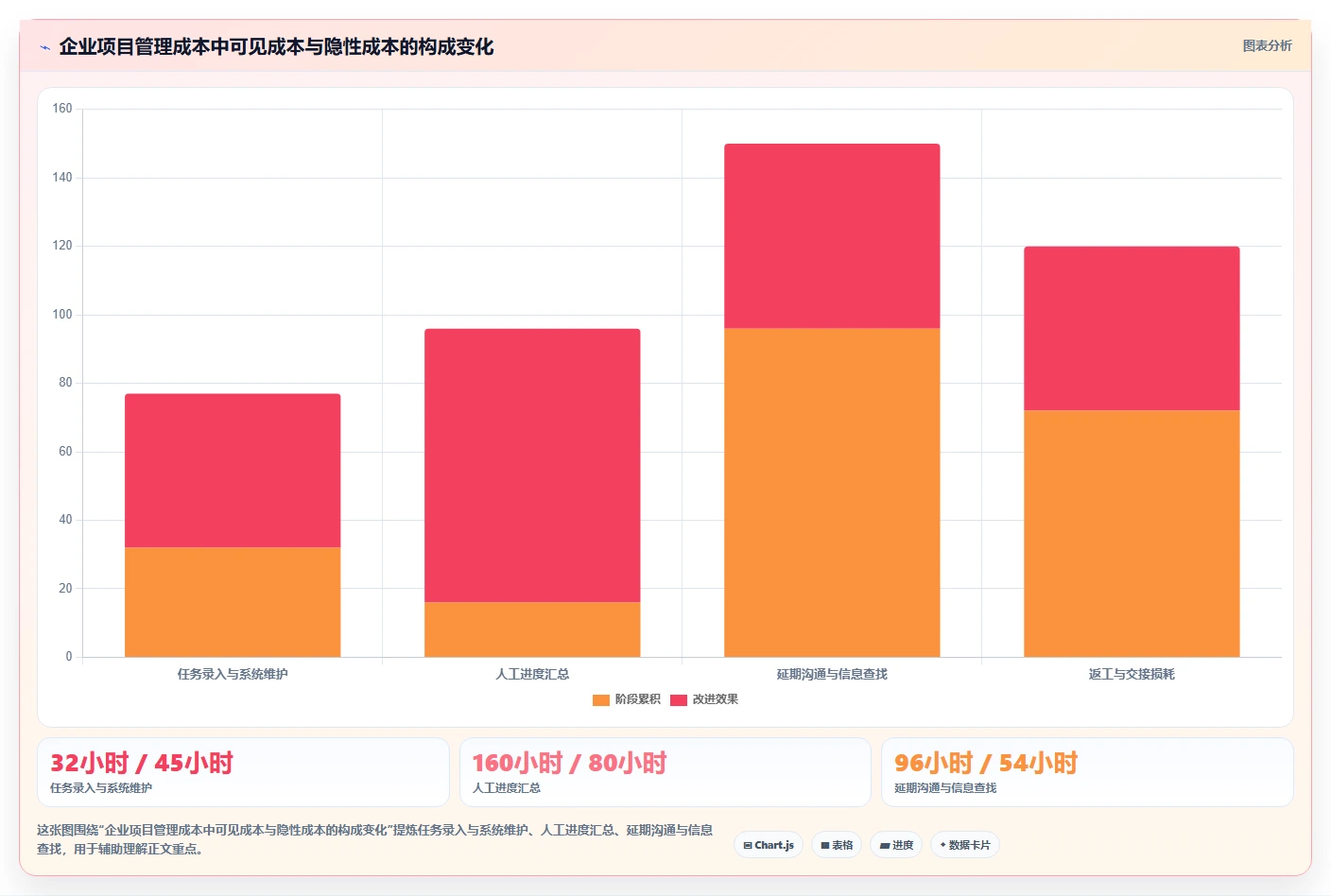Open the 96小时 / 54小时 data card

point(1087,772)
